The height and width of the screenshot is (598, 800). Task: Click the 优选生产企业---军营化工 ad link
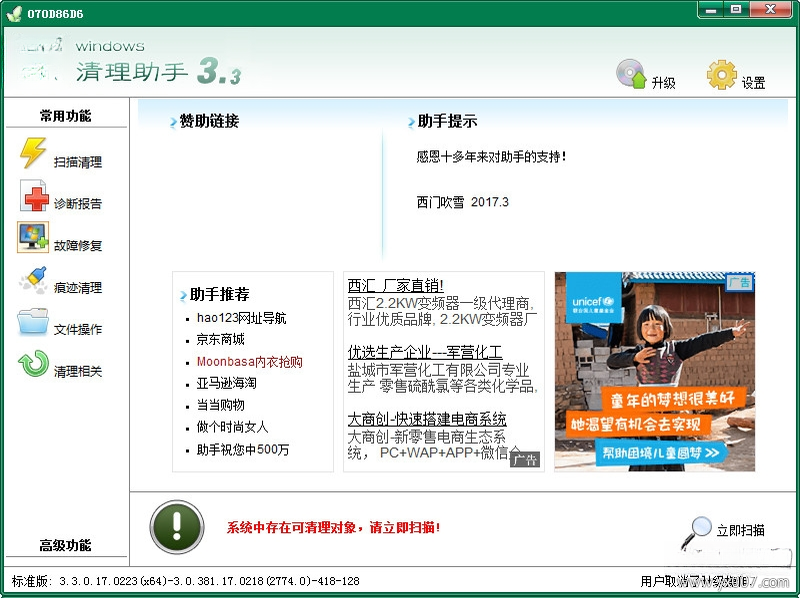[x=425, y=352]
